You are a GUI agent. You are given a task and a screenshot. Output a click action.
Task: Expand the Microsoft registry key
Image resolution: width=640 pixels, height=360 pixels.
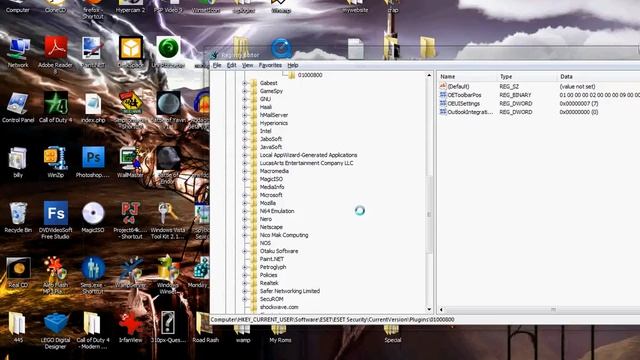(x=244, y=195)
